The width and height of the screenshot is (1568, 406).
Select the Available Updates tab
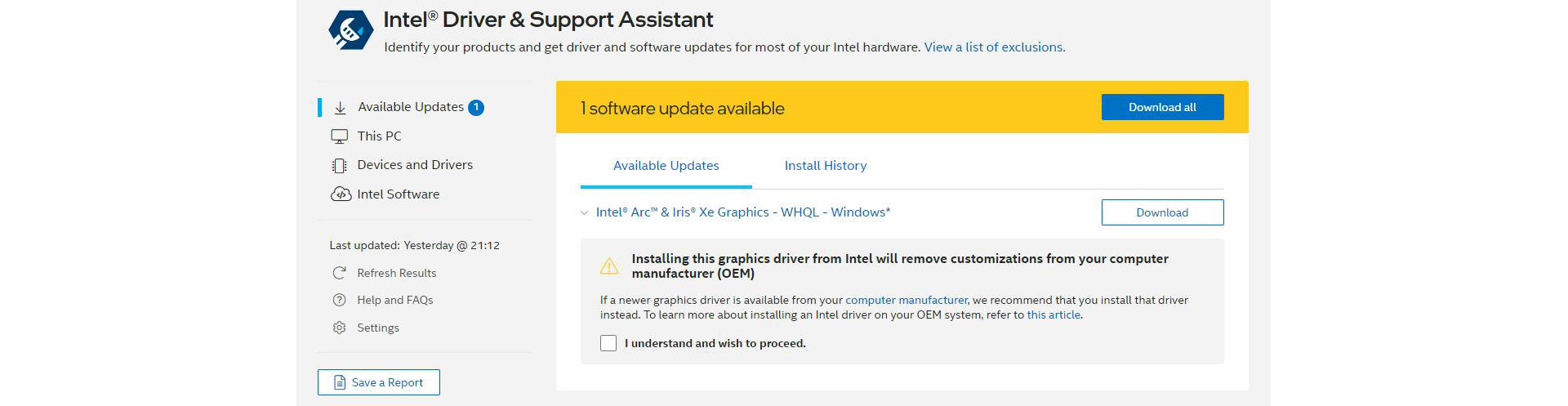pyautogui.click(x=666, y=166)
